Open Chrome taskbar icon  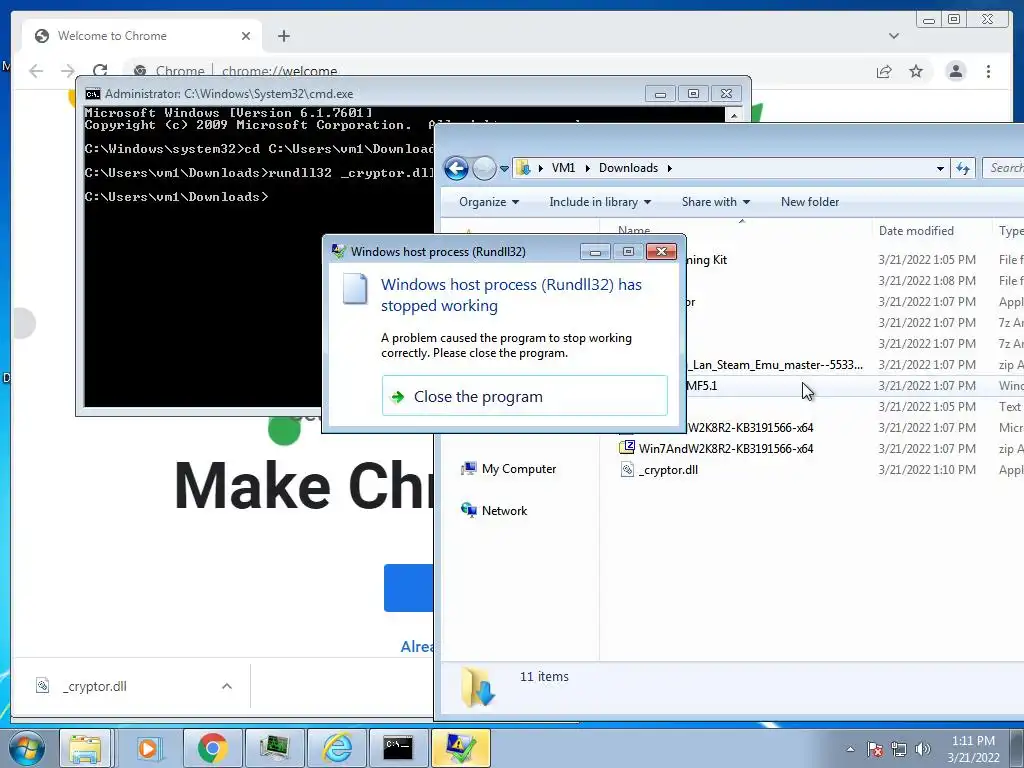point(212,748)
